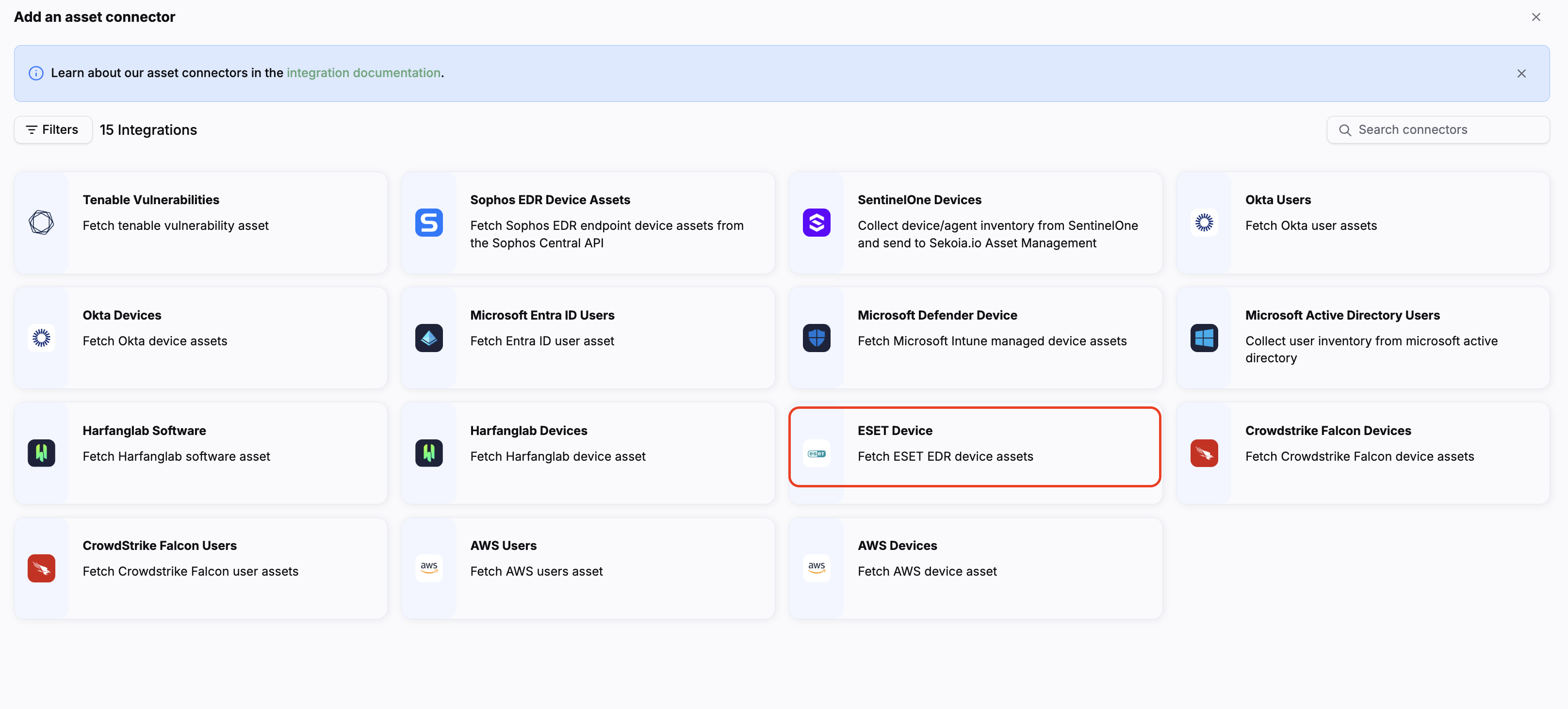Click the Tenable Vulnerabilities logo icon
The width and height of the screenshot is (1568, 709).
(41, 223)
